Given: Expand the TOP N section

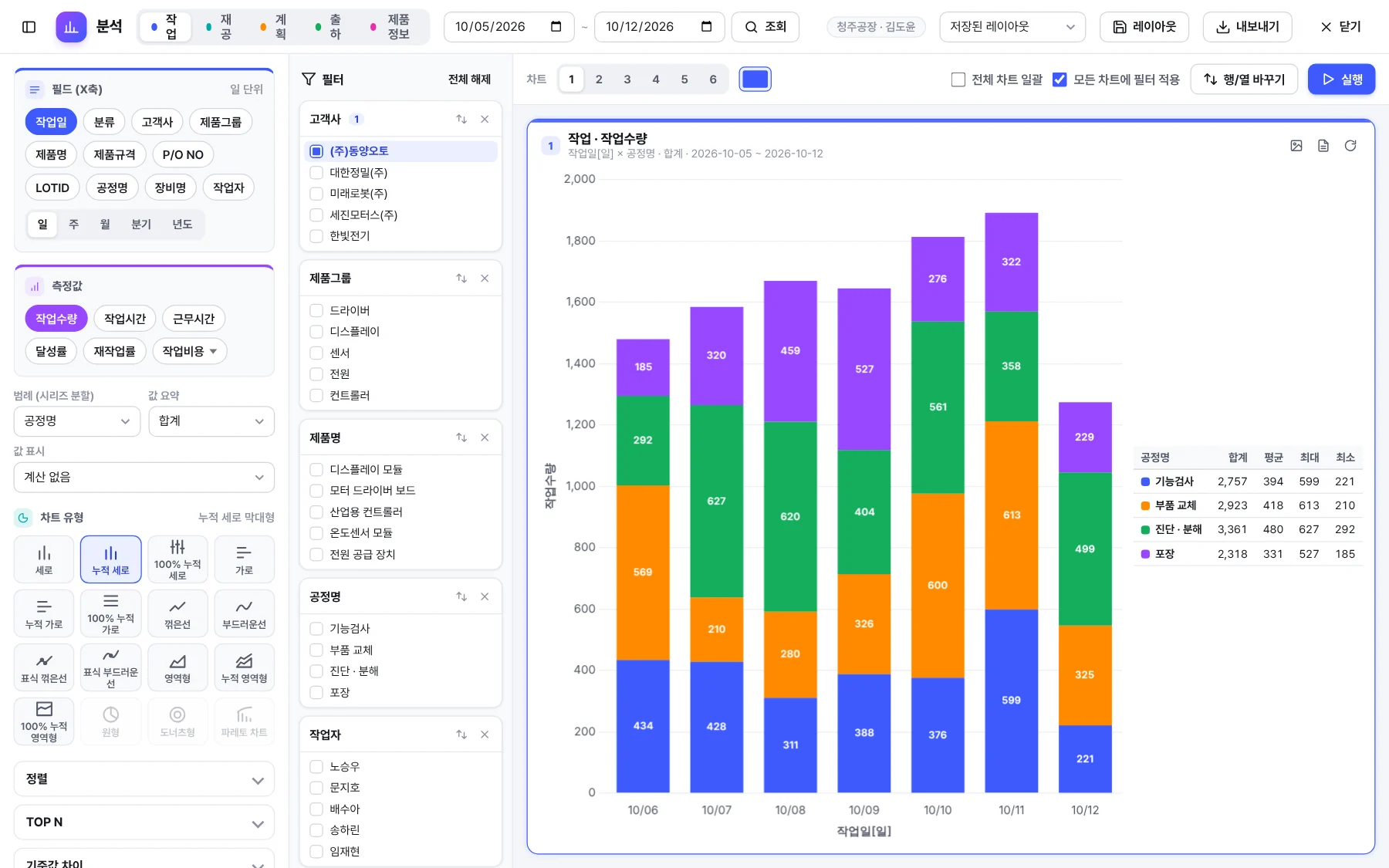Looking at the screenshot, I should [144, 822].
